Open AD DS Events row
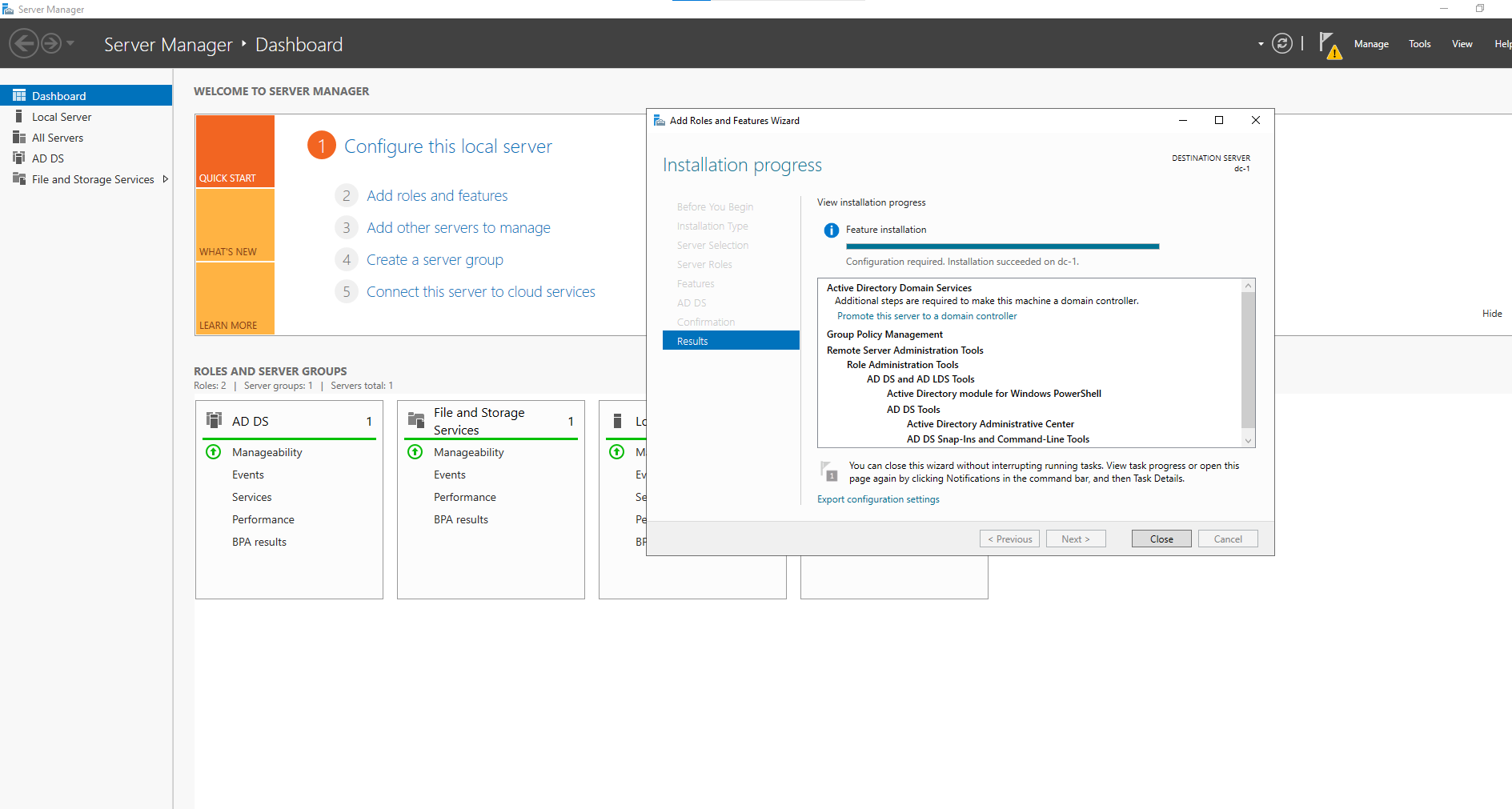1512x809 pixels. (x=248, y=475)
